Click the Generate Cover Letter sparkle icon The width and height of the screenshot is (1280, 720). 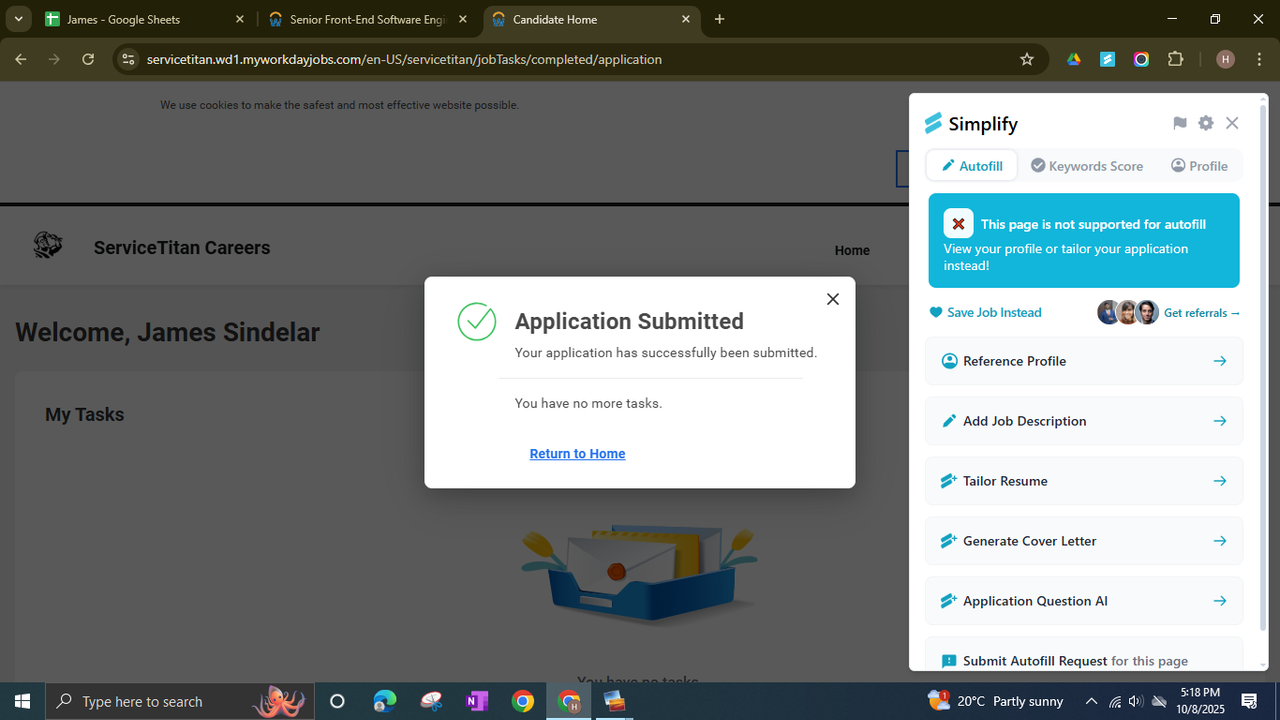948,540
